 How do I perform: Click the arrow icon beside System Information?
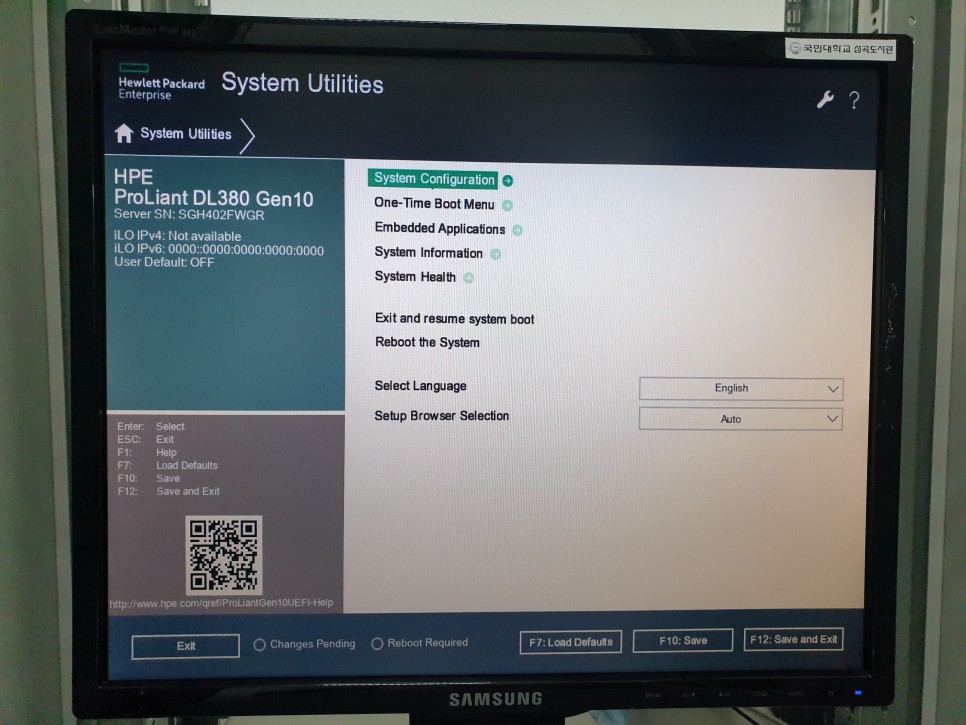pos(495,254)
